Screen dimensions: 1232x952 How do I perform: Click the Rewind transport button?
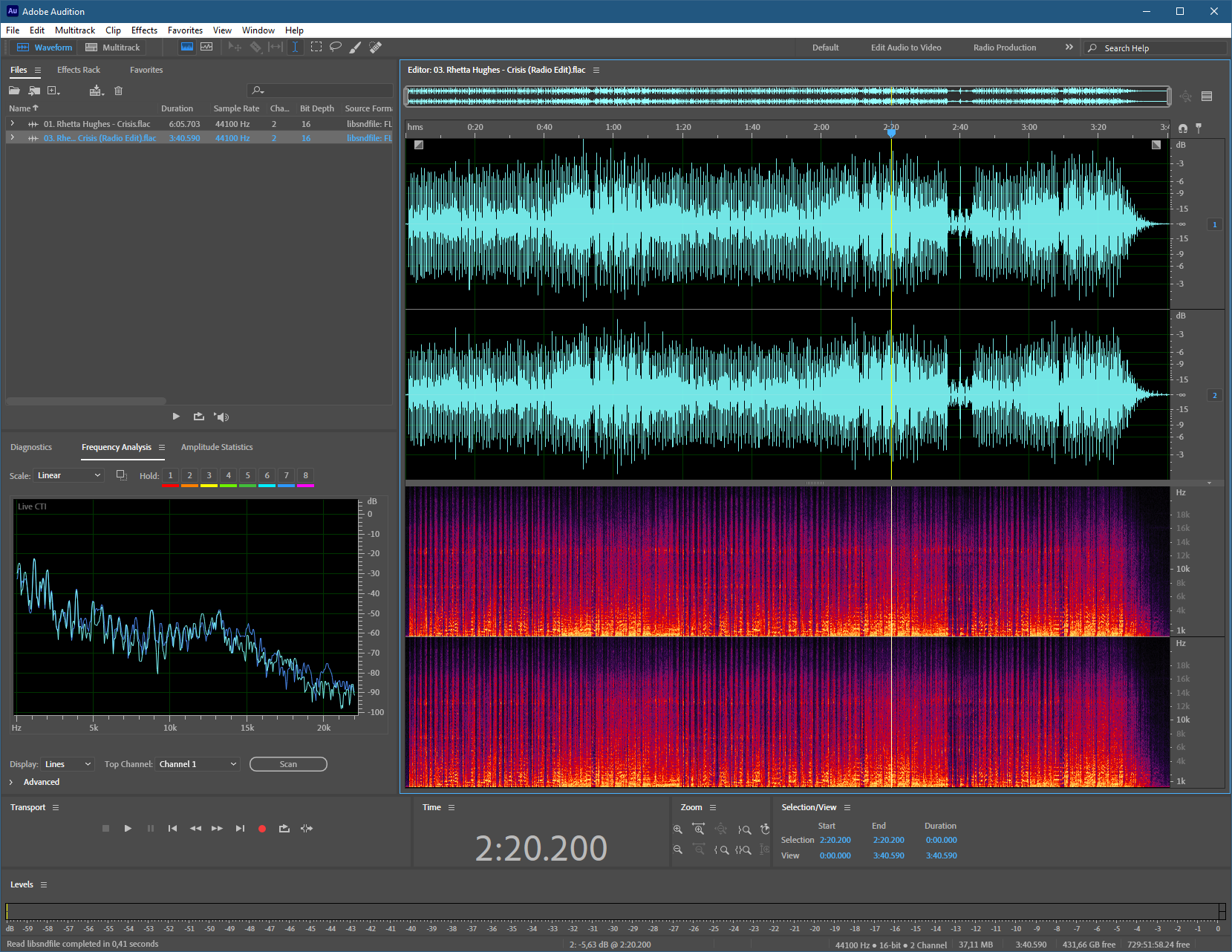[x=195, y=828]
